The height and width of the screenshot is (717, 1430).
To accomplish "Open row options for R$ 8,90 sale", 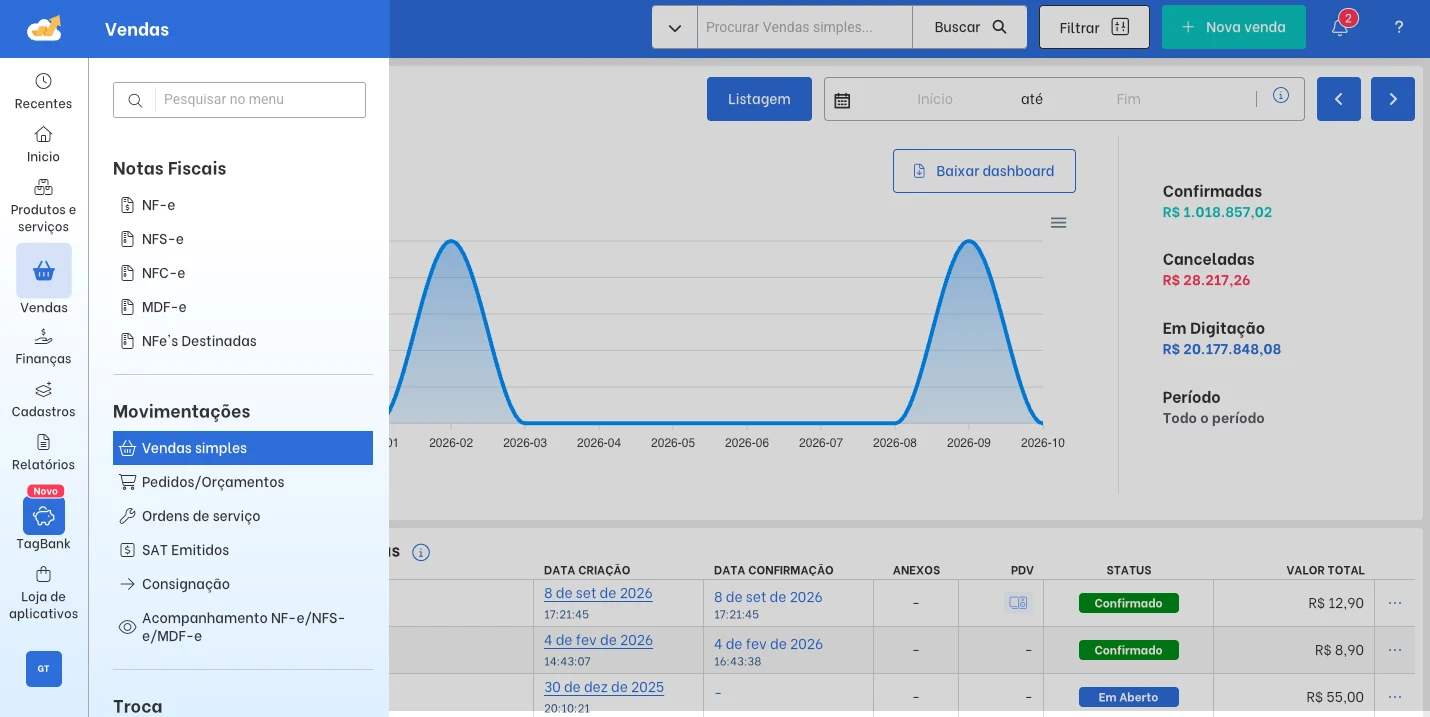I will click(1395, 650).
